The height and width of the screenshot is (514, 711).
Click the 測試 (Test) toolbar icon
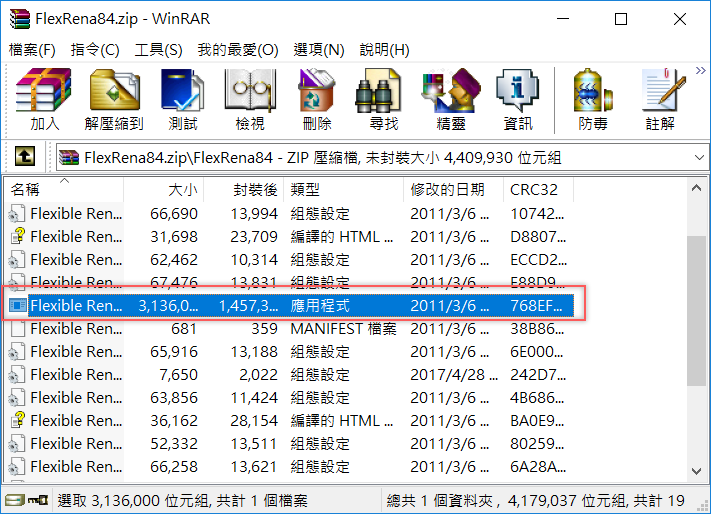[183, 99]
